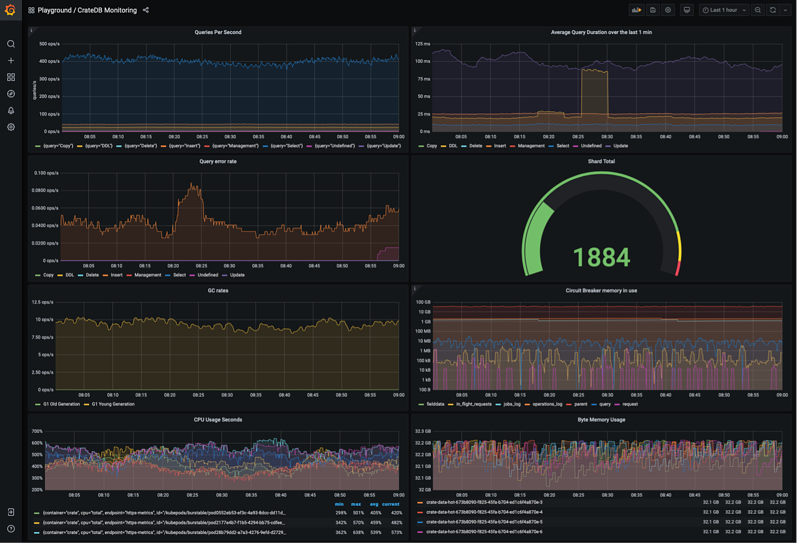
Task: Open GC rates panel title menu
Action: (x=218, y=291)
